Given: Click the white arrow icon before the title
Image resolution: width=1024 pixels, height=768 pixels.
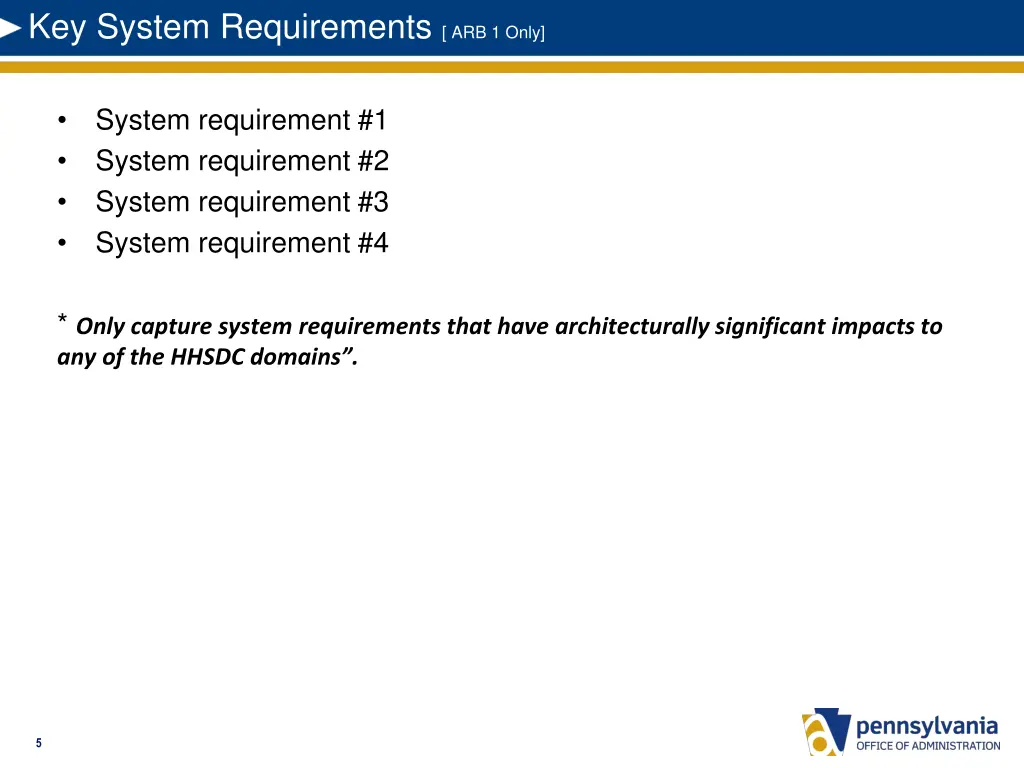Looking at the screenshot, I should click(x=10, y=28).
